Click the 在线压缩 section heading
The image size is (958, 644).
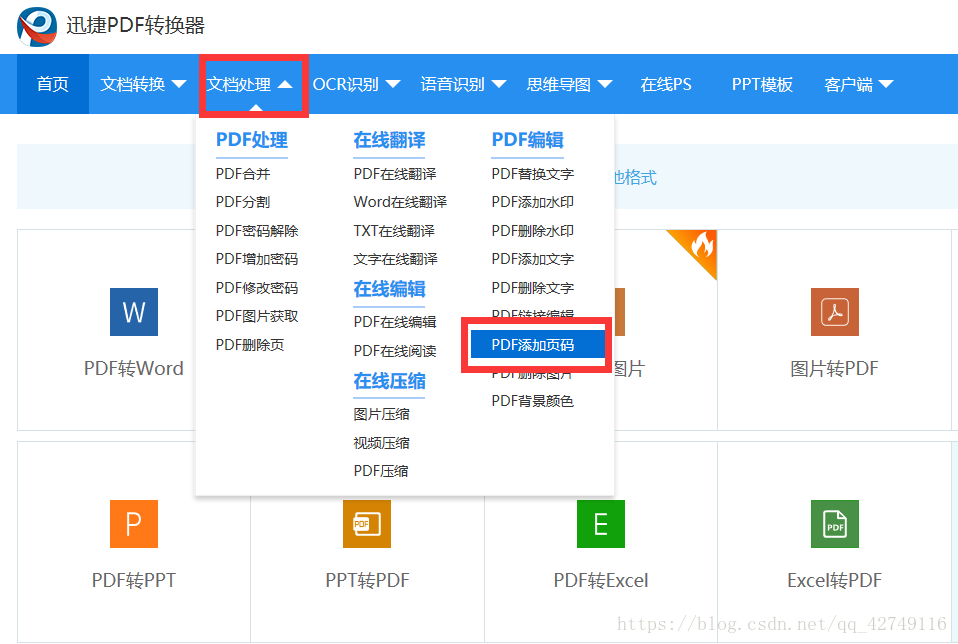[x=389, y=381]
